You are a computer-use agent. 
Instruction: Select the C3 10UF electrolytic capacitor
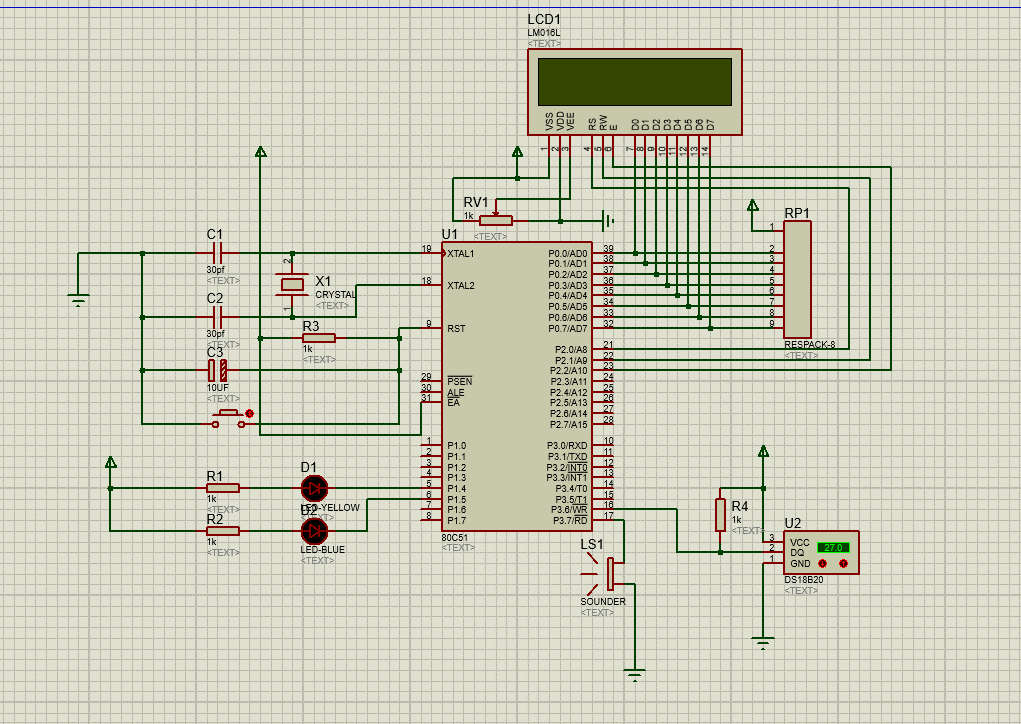[x=217, y=370]
